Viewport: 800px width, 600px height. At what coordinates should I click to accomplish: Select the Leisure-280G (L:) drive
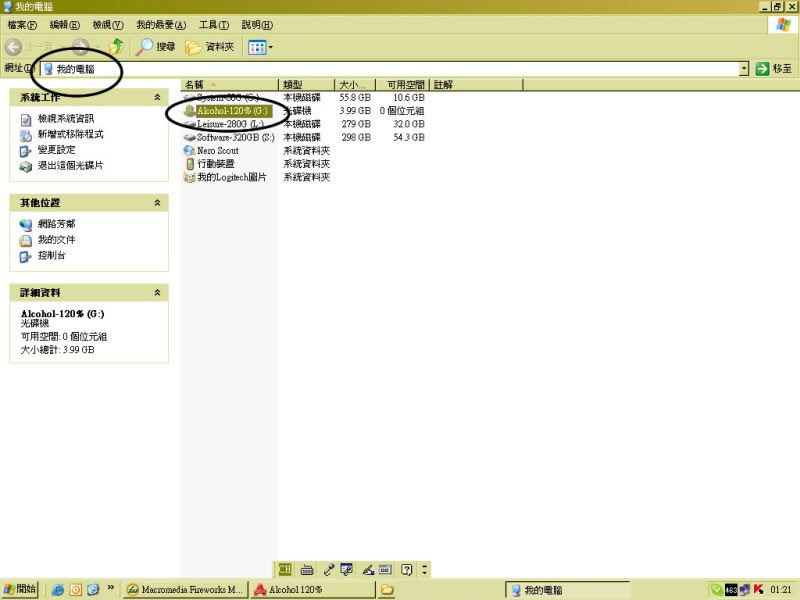[x=224, y=124]
